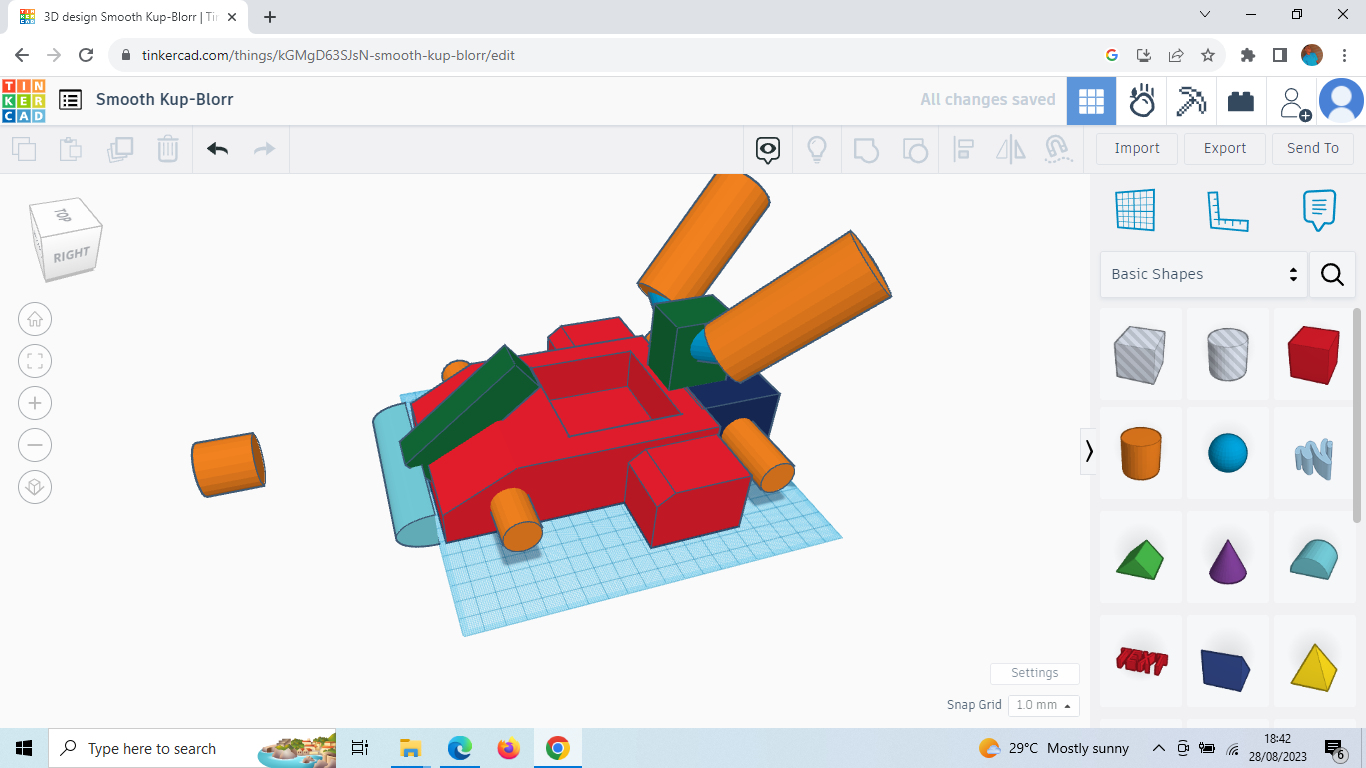
Task: Select the Ruler tool
Action: pos(1228,210)
